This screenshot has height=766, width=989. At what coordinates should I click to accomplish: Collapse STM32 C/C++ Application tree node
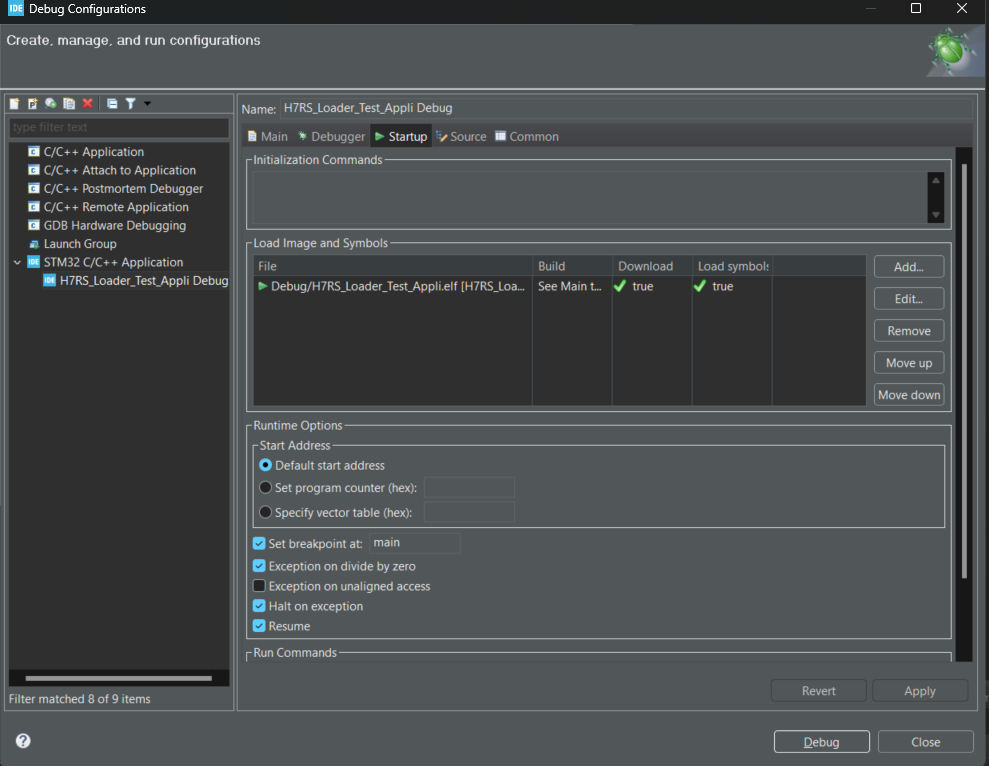[x=16, y=262]
